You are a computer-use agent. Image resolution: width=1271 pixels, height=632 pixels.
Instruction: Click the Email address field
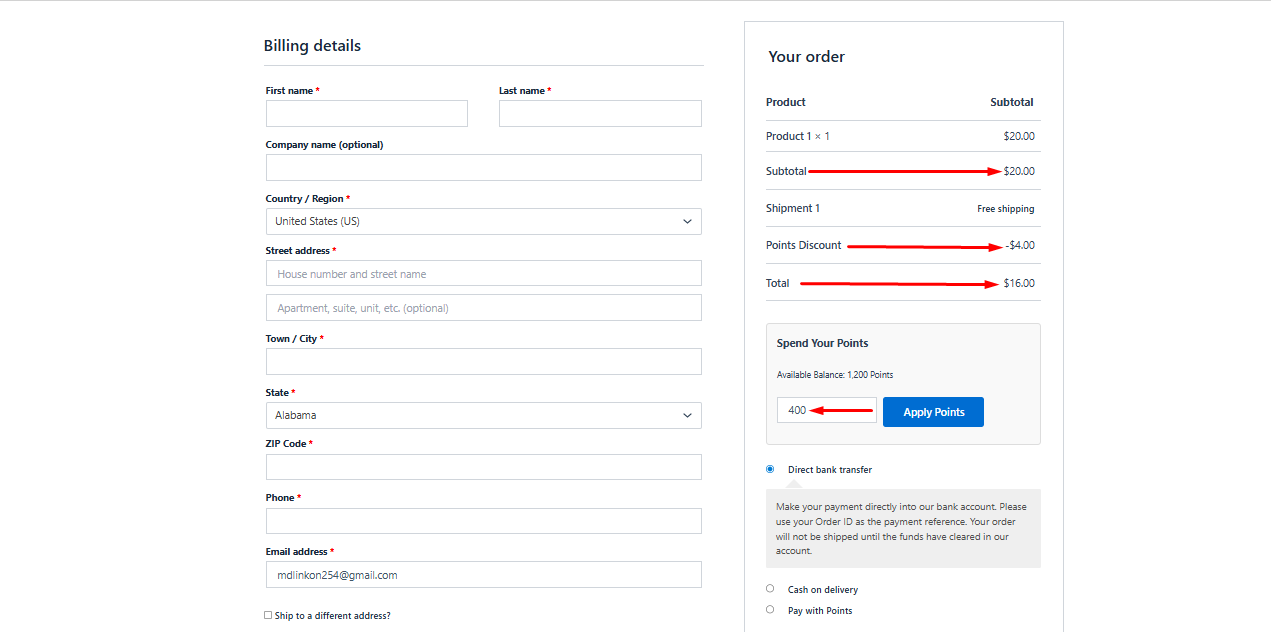coord(484,574)
